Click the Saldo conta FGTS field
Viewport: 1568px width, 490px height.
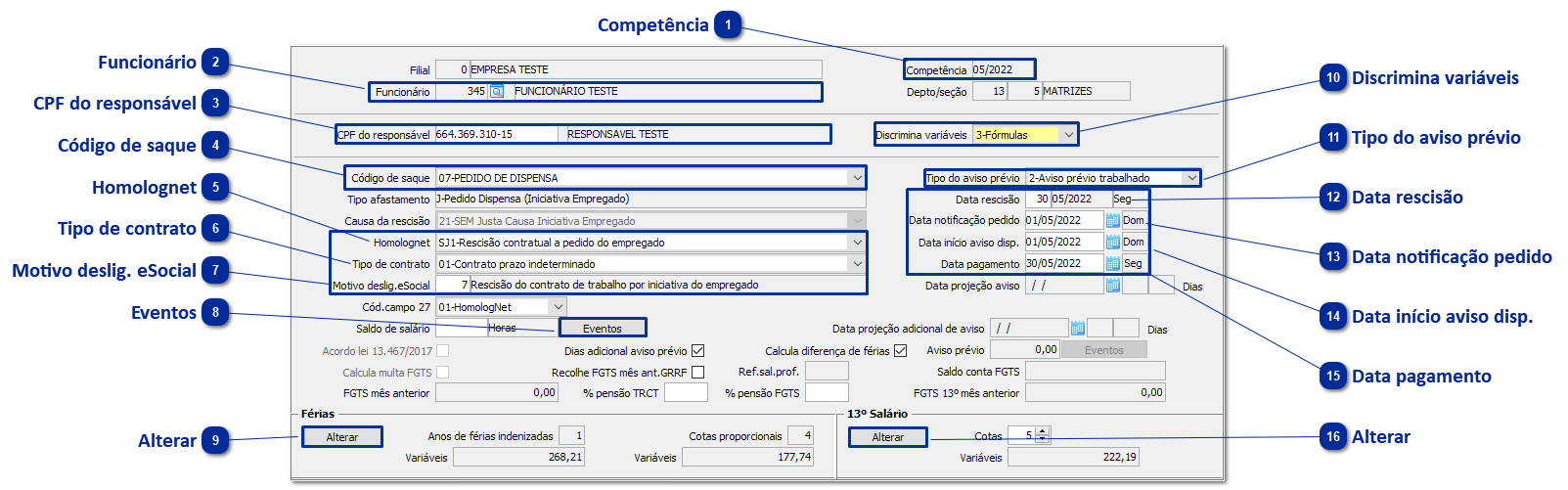click(x=1095, y=372)
